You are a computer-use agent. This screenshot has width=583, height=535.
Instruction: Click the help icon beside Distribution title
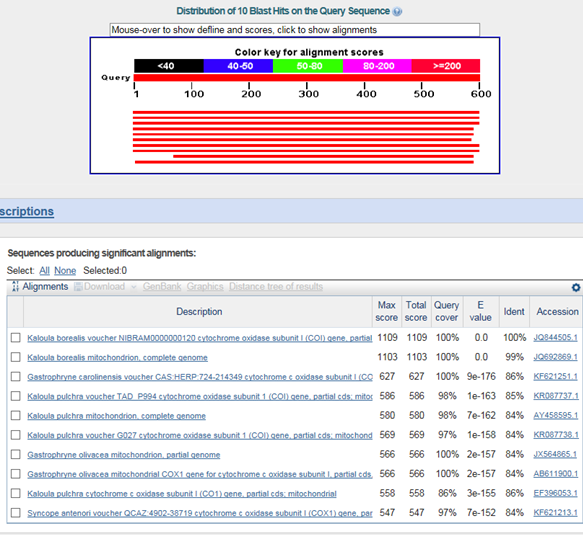click(397, 12)
